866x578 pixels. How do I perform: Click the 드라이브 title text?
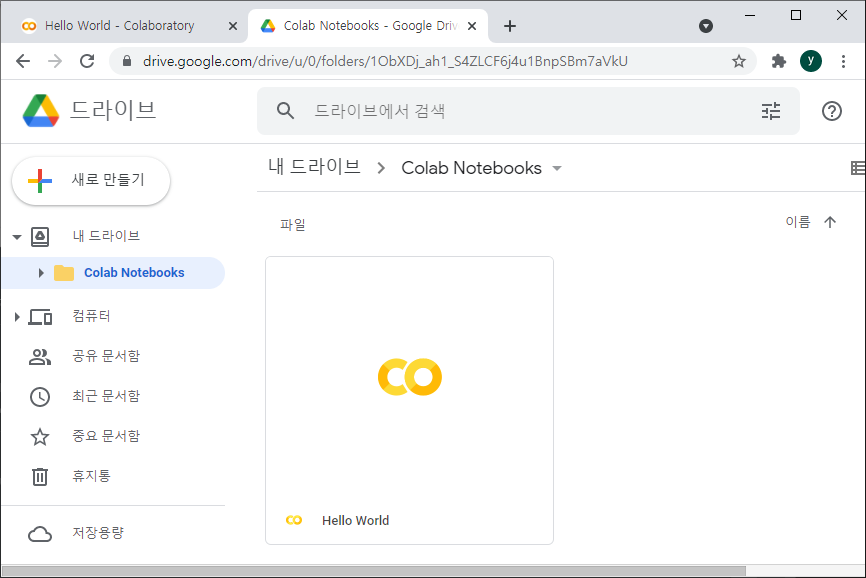pos(113,110)
